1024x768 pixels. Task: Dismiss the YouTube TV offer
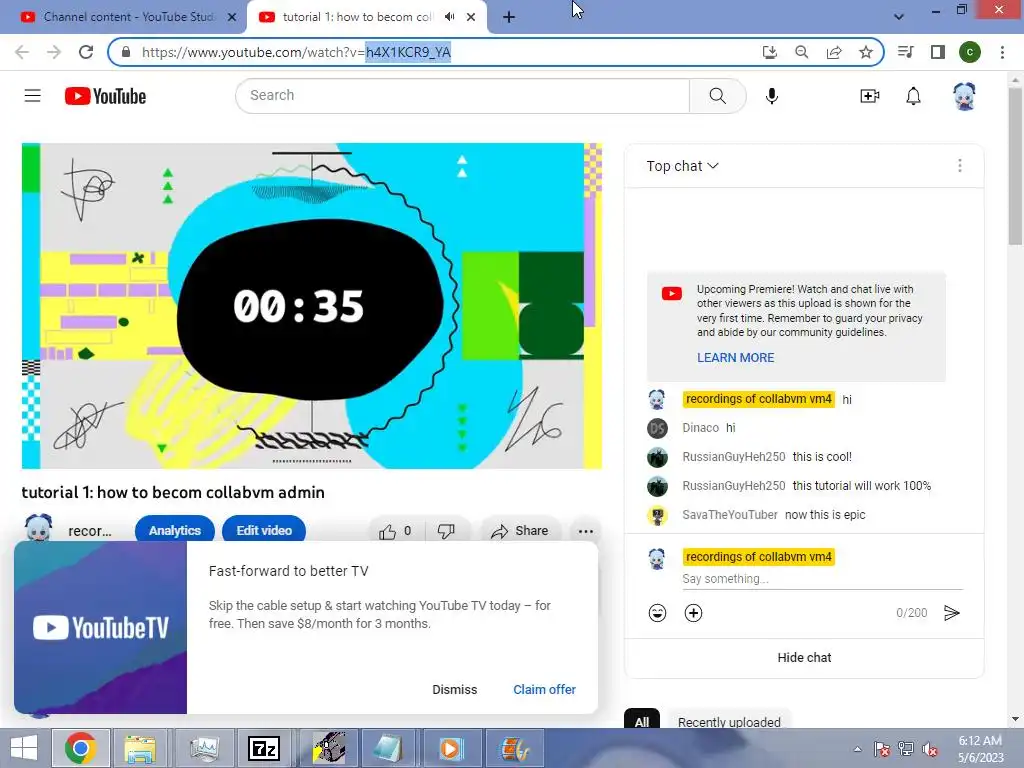point(455,689)
